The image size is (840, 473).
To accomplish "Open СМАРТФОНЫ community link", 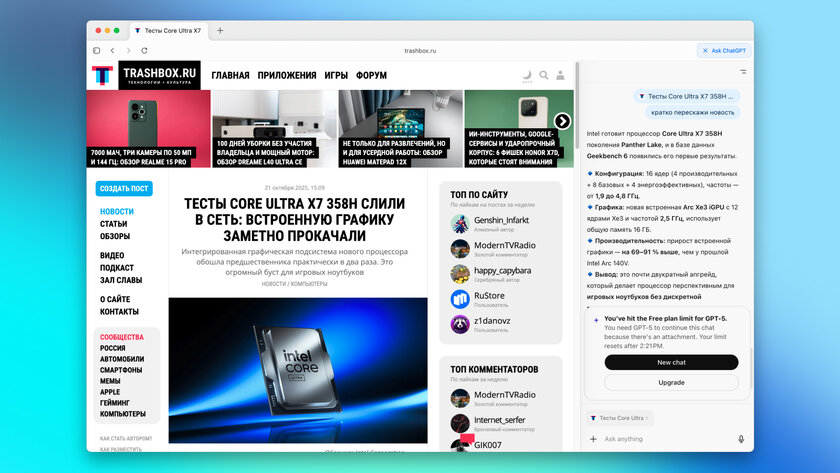I will coord(121,370).
